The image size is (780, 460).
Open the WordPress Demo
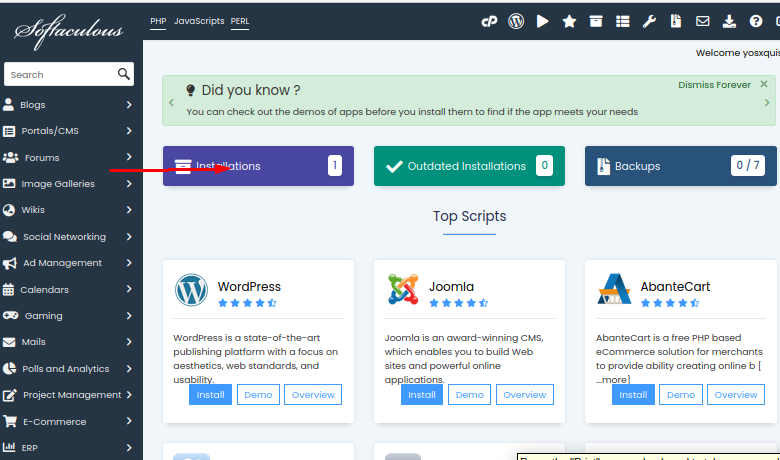click(x=258, y=395)
